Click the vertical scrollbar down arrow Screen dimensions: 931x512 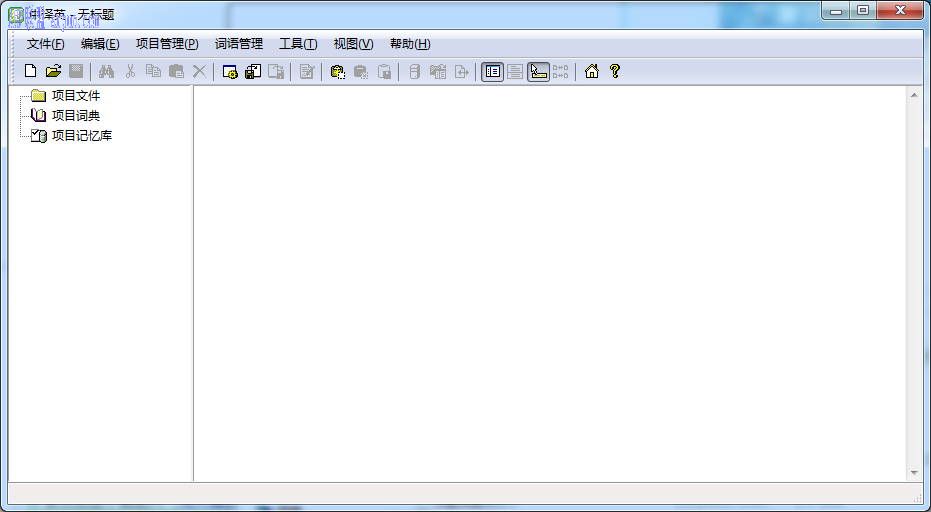coord(914,473)
